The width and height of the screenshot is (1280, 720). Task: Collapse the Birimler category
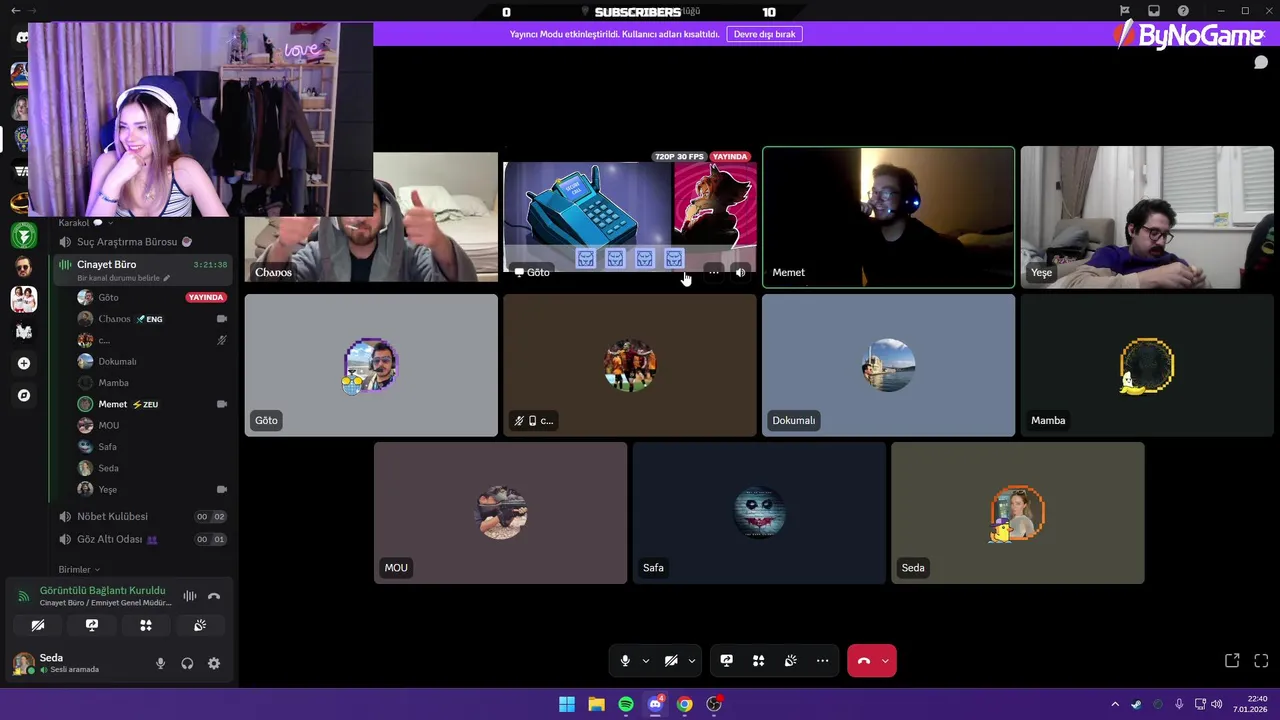(x=79, y=570)
